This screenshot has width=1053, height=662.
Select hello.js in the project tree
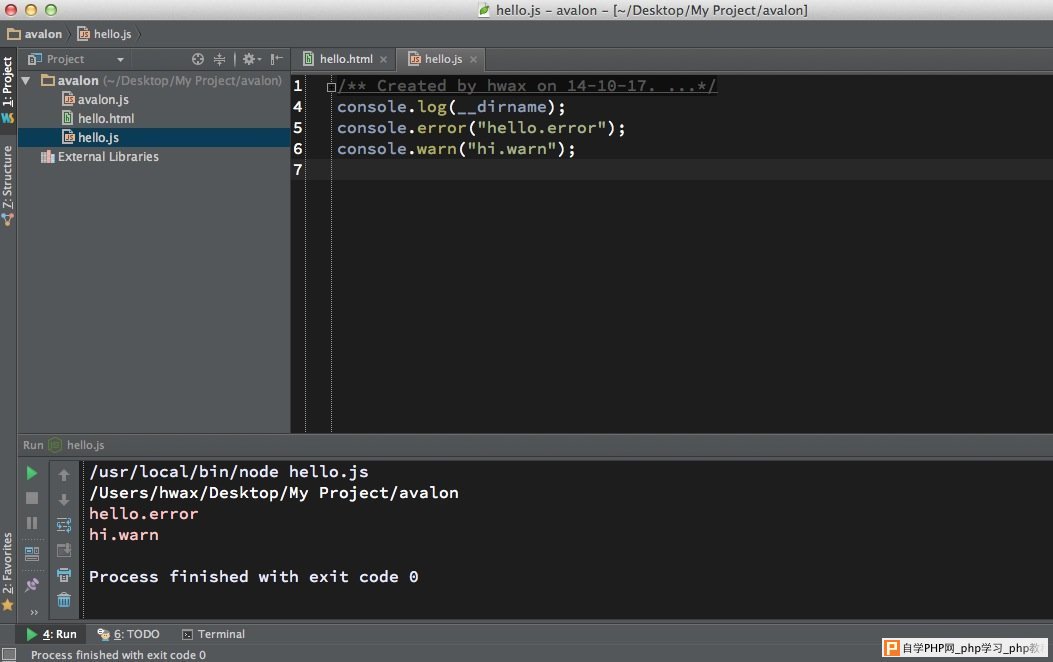[98, 137]
